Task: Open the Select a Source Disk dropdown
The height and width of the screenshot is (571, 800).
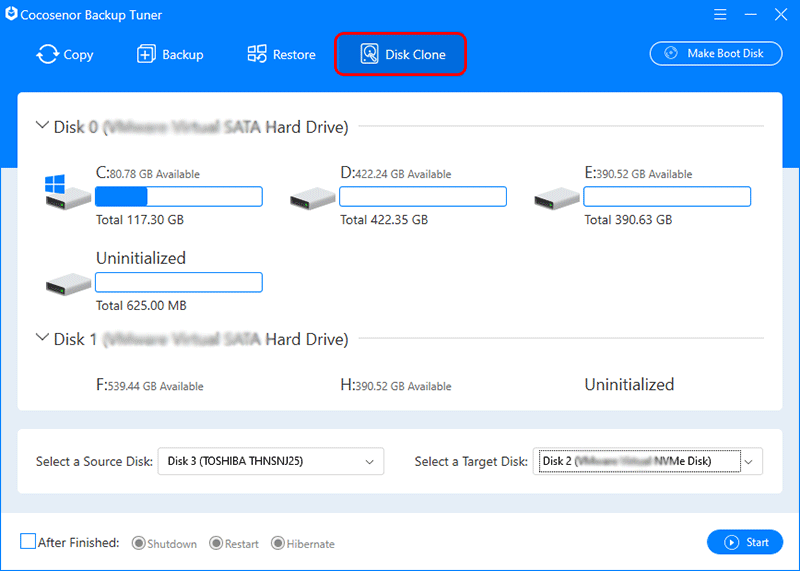Action: click(271, 461)
